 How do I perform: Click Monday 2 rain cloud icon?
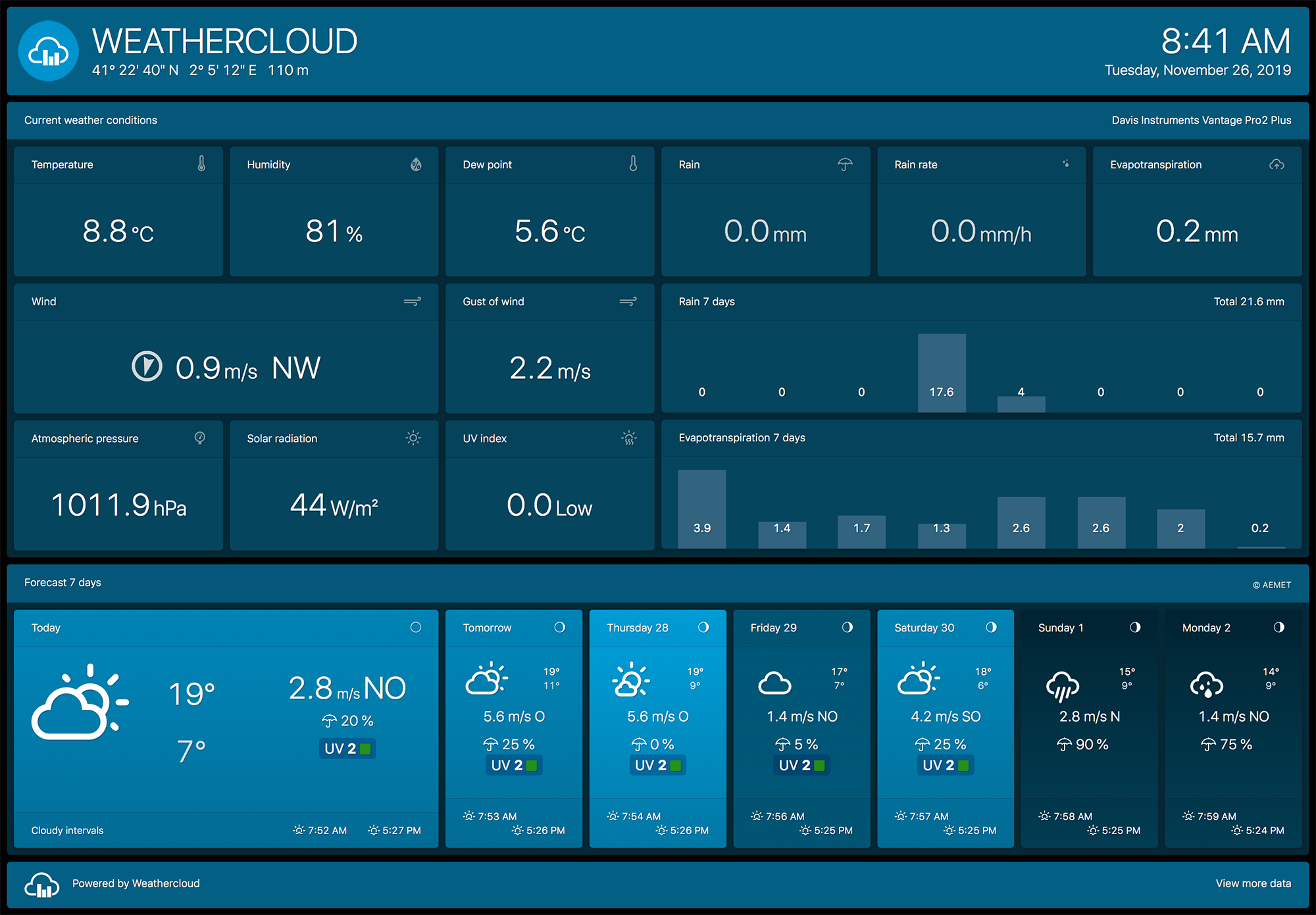coord(1207,685)
